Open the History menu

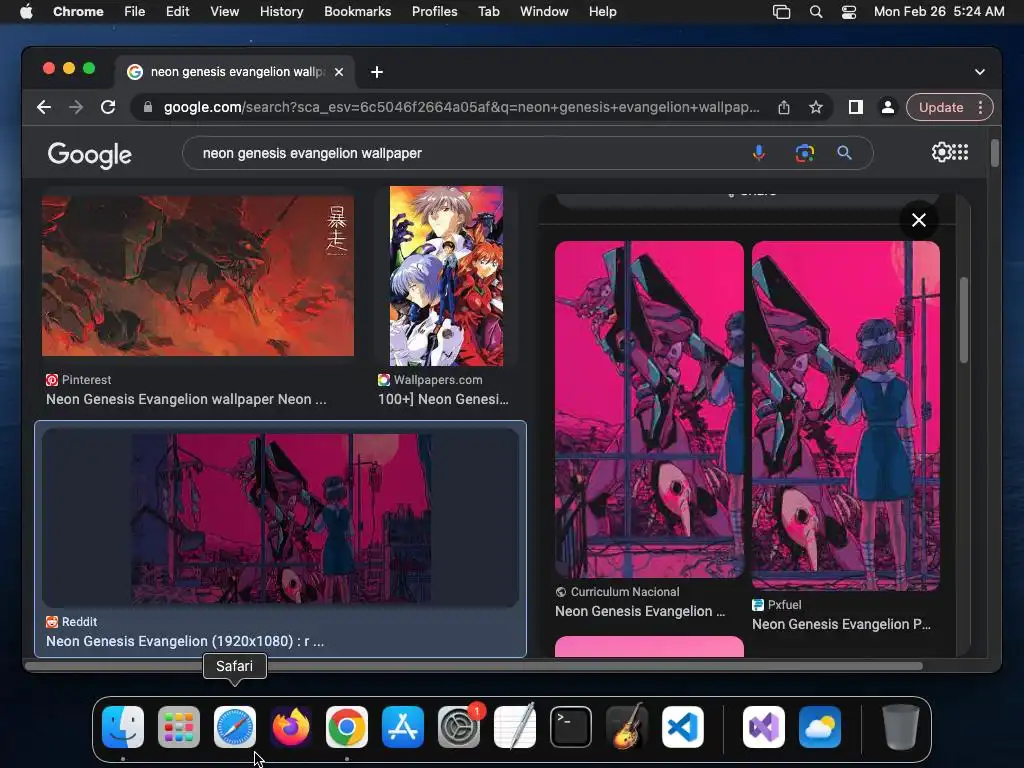click(281, 12)
